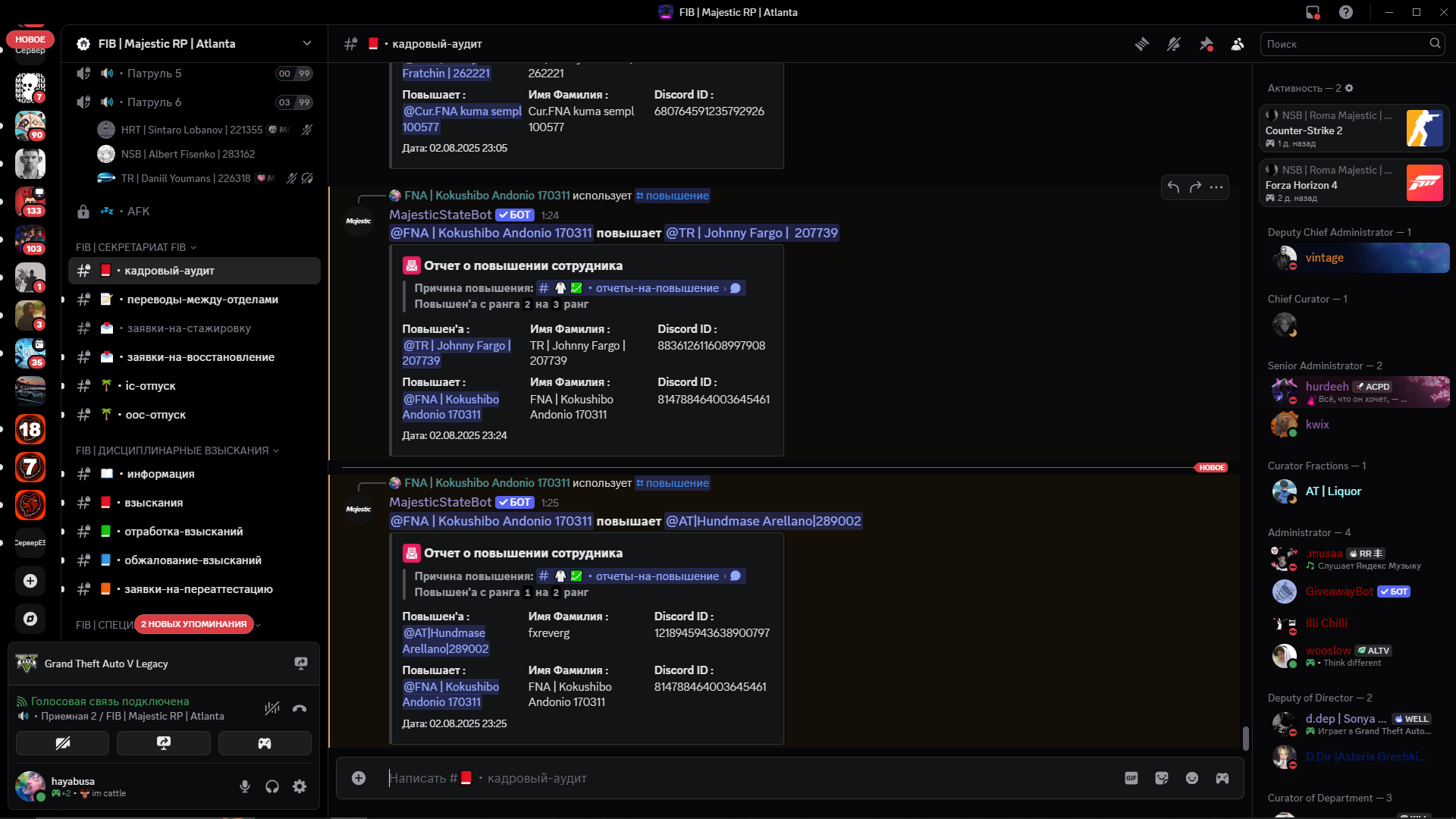Open pinned messages icon
Image resolution: width=1456 pixels, height=819 pixels.
1206,44
